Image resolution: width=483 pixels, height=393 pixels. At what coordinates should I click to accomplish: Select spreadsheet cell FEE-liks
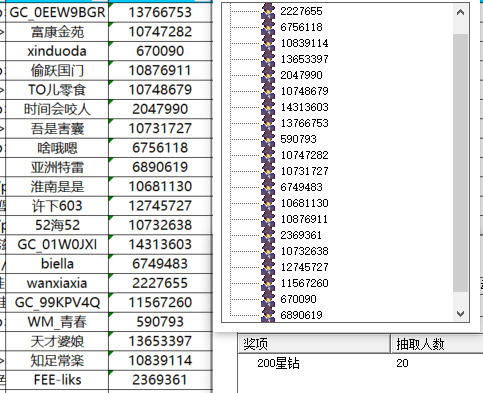(57, 380)
